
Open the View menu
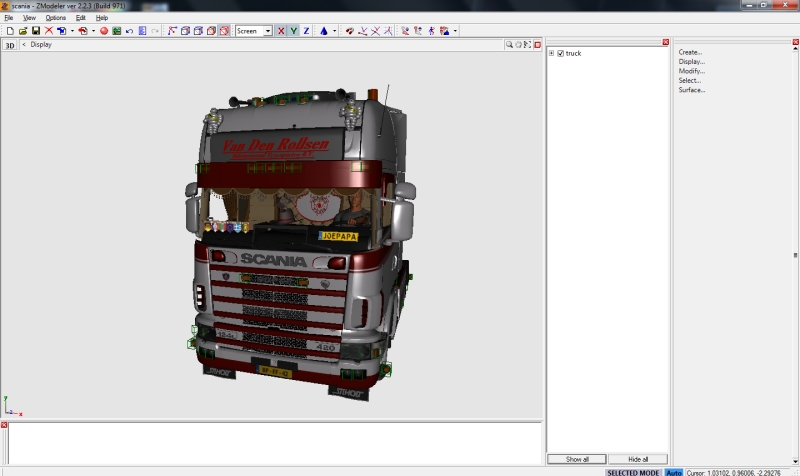coord(29,18)
